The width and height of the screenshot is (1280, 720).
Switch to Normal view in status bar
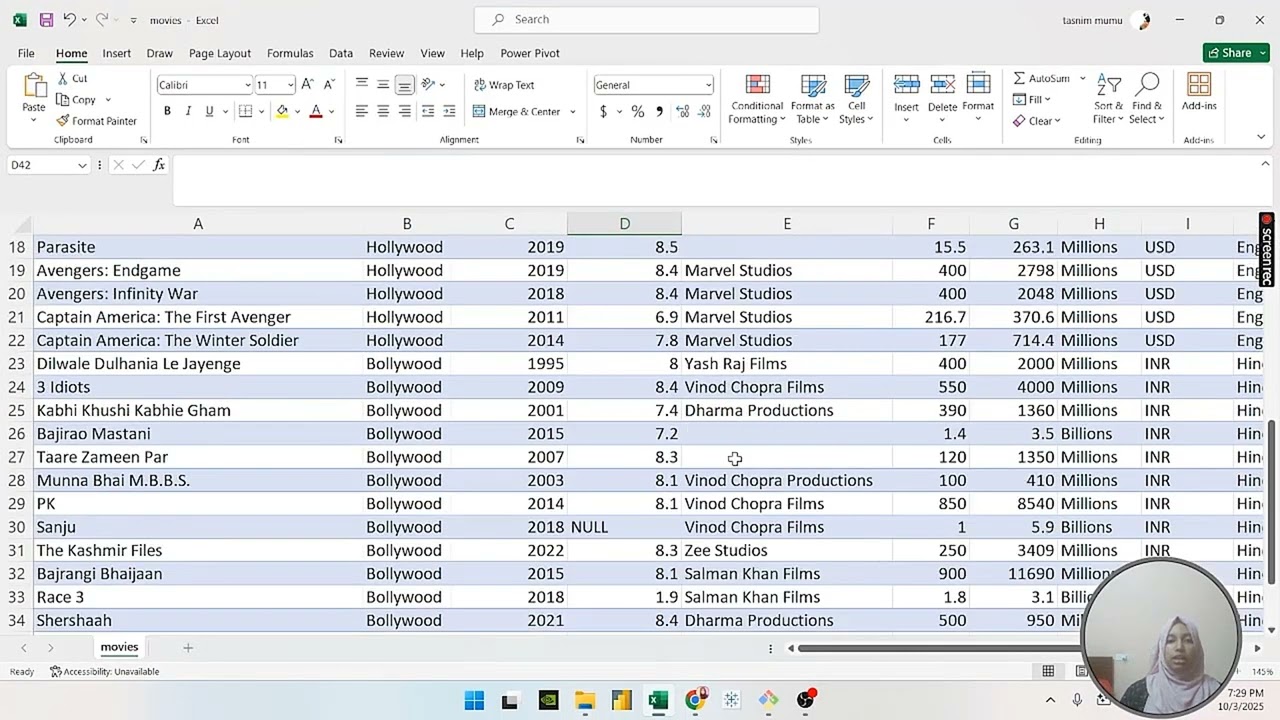[x=1048, y=672]
